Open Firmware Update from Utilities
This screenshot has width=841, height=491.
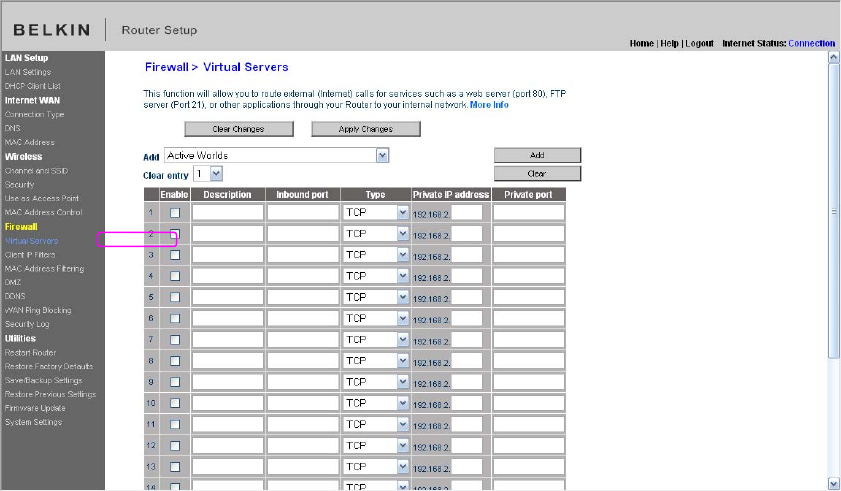click(x=35, y=408)
